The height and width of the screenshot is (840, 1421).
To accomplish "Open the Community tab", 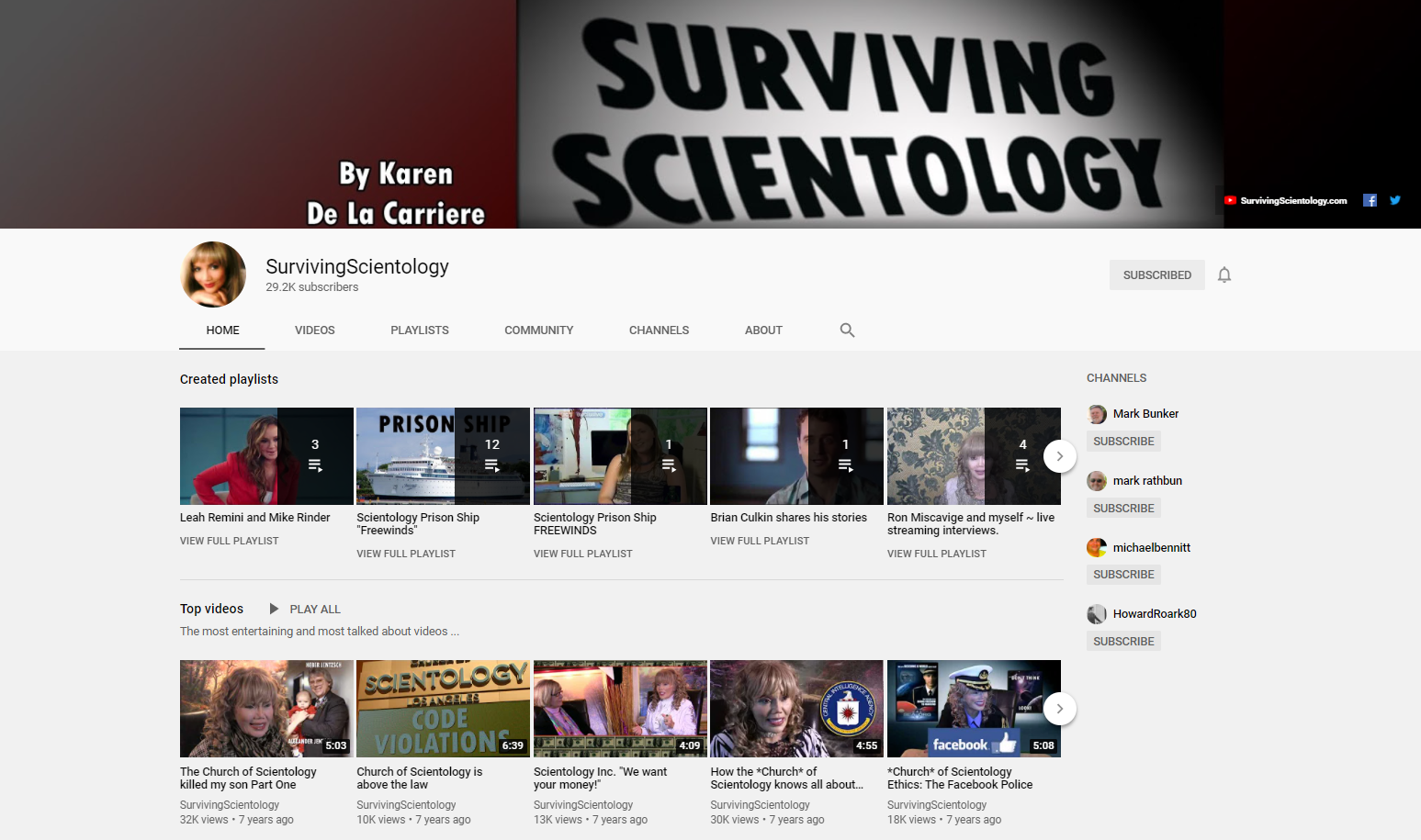I will click(539, 330).
